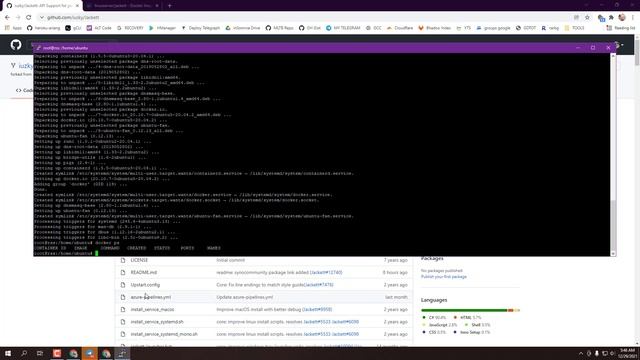640x360 pixels.
Task: Open the HManager bookmark
Action: pyautogui.click(x=162, y=28)
